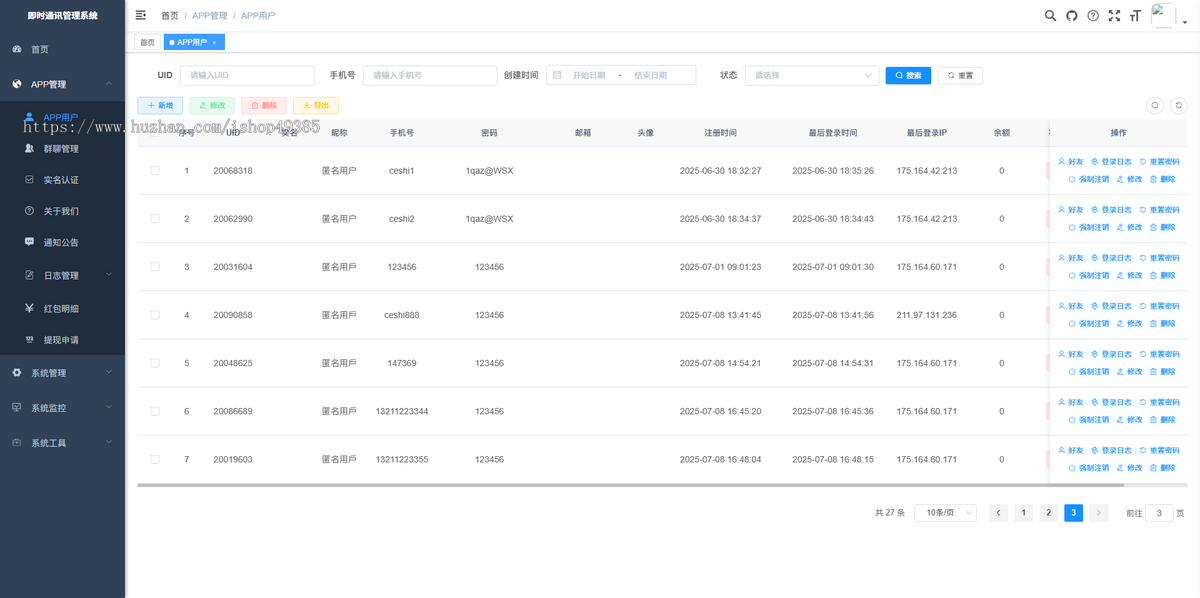Image resolution: width=1200 pixels, height=598 pixels.
Task: Open the avatar dropdown caret
Action: point(1184,24)
